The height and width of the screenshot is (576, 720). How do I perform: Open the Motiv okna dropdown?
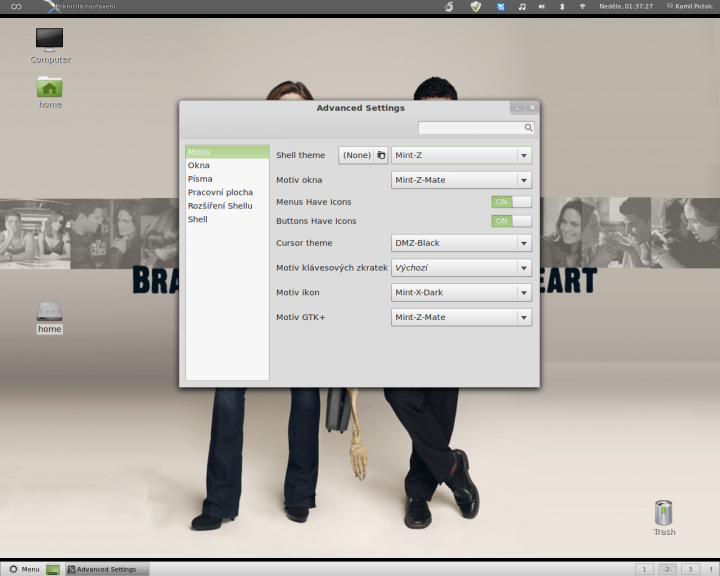(x=461, y=180)
